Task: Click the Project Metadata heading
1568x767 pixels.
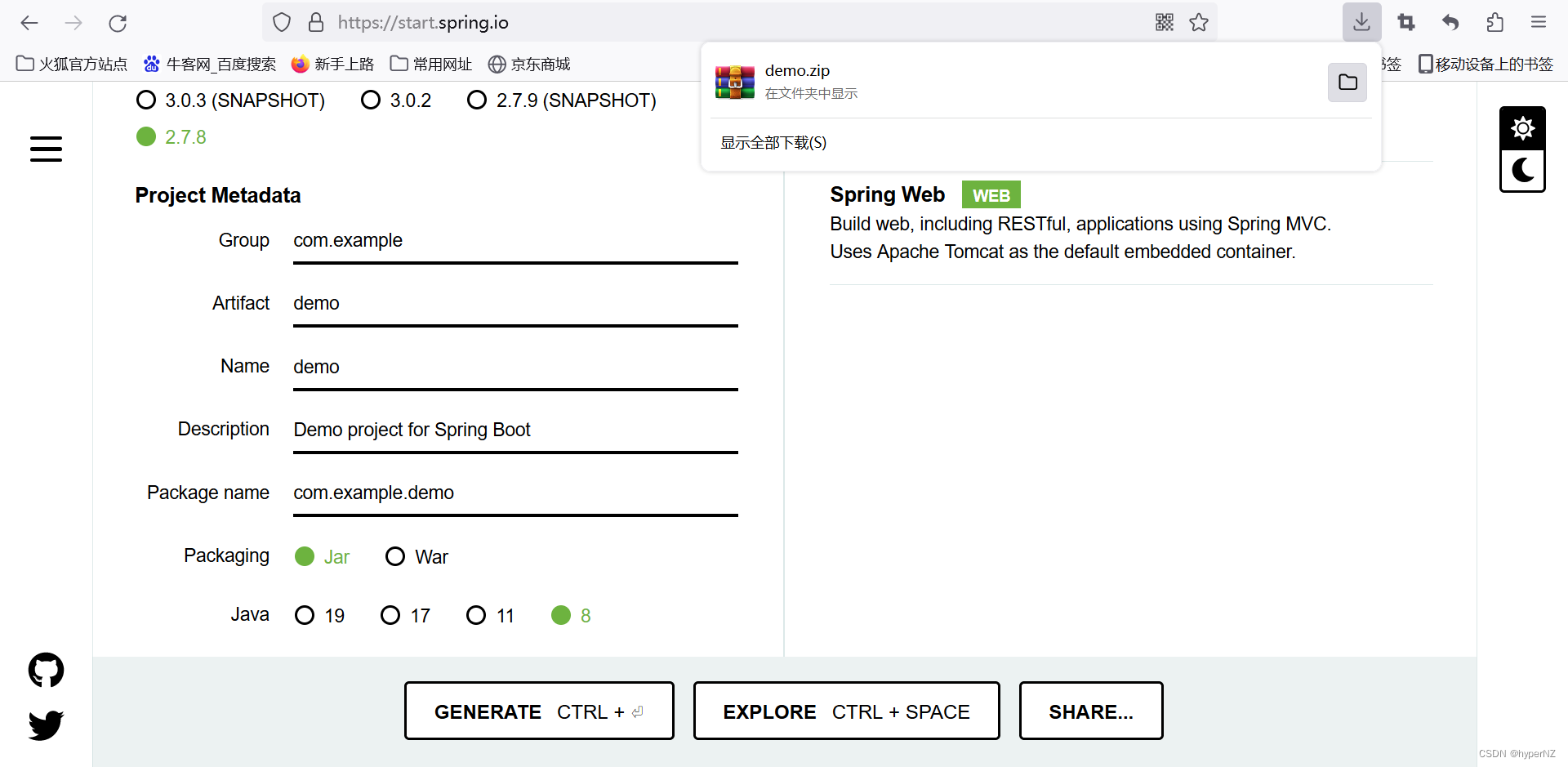Action: (218, 195)
